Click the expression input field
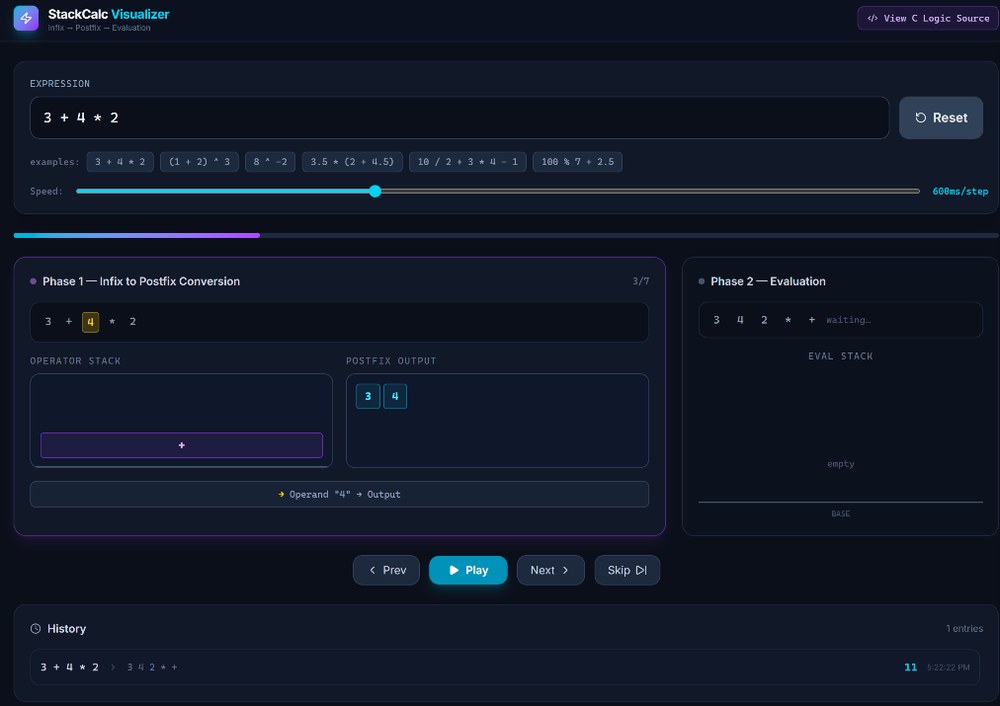This screenshot has width=1000, height=706. 459,117
